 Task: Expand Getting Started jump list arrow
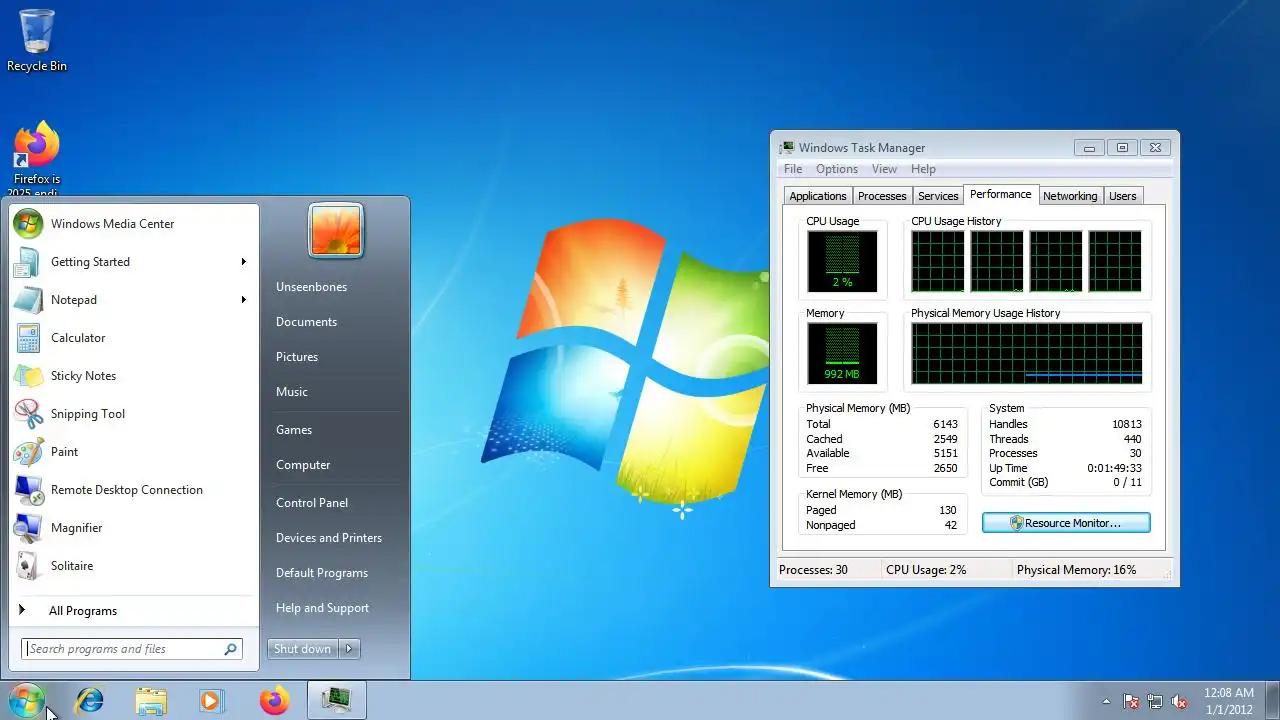pos(243,262)
